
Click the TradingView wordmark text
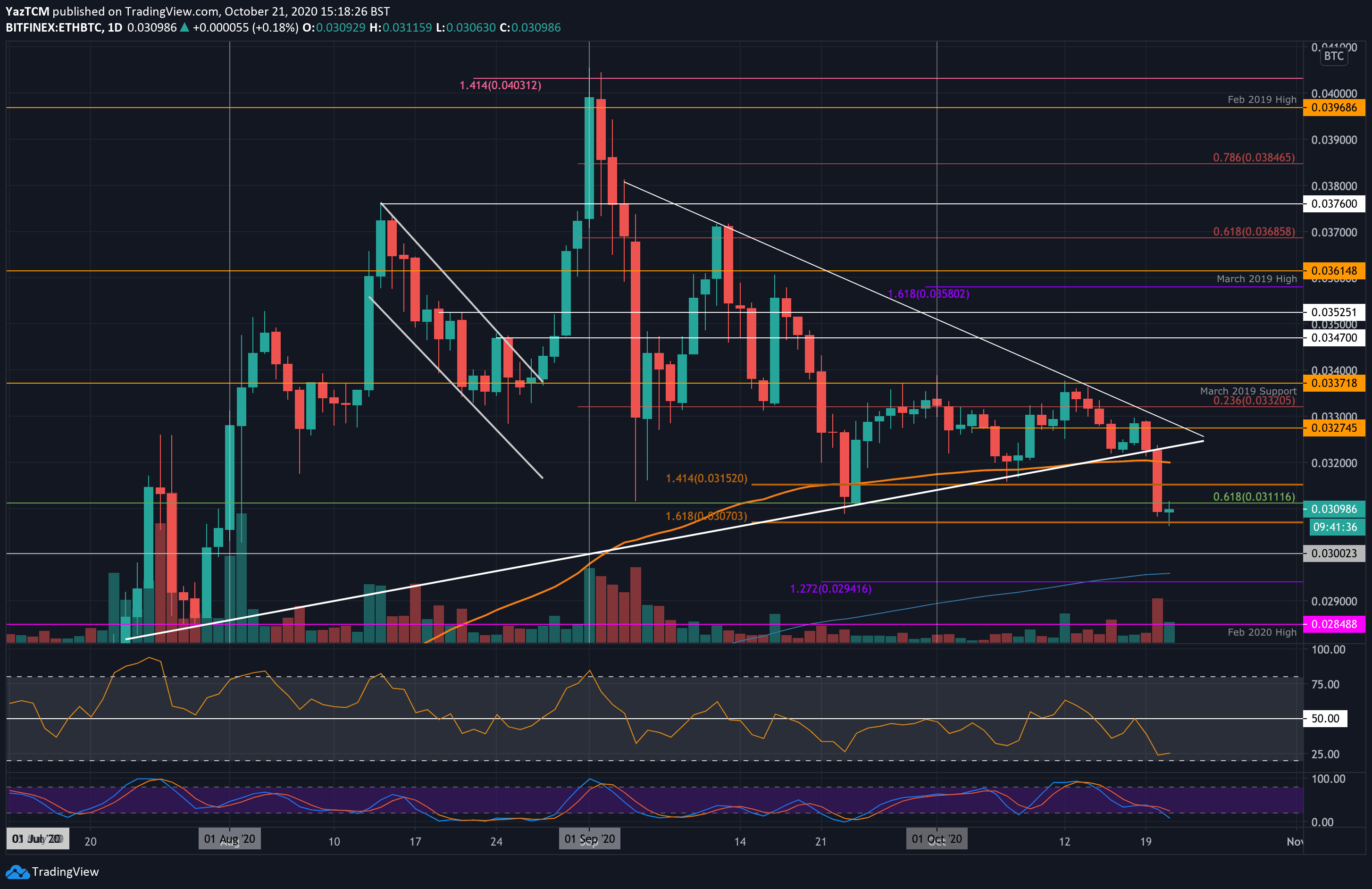pyautogui.click(x=65, y=872)
